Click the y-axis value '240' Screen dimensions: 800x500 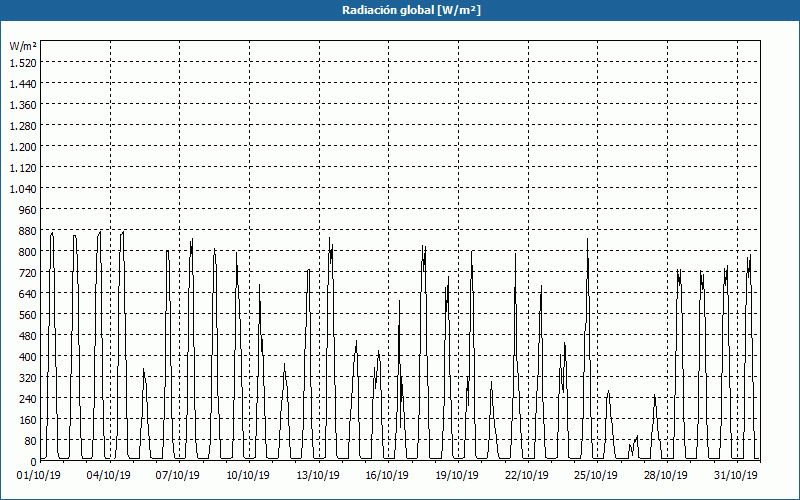click(x=28, y=399)
